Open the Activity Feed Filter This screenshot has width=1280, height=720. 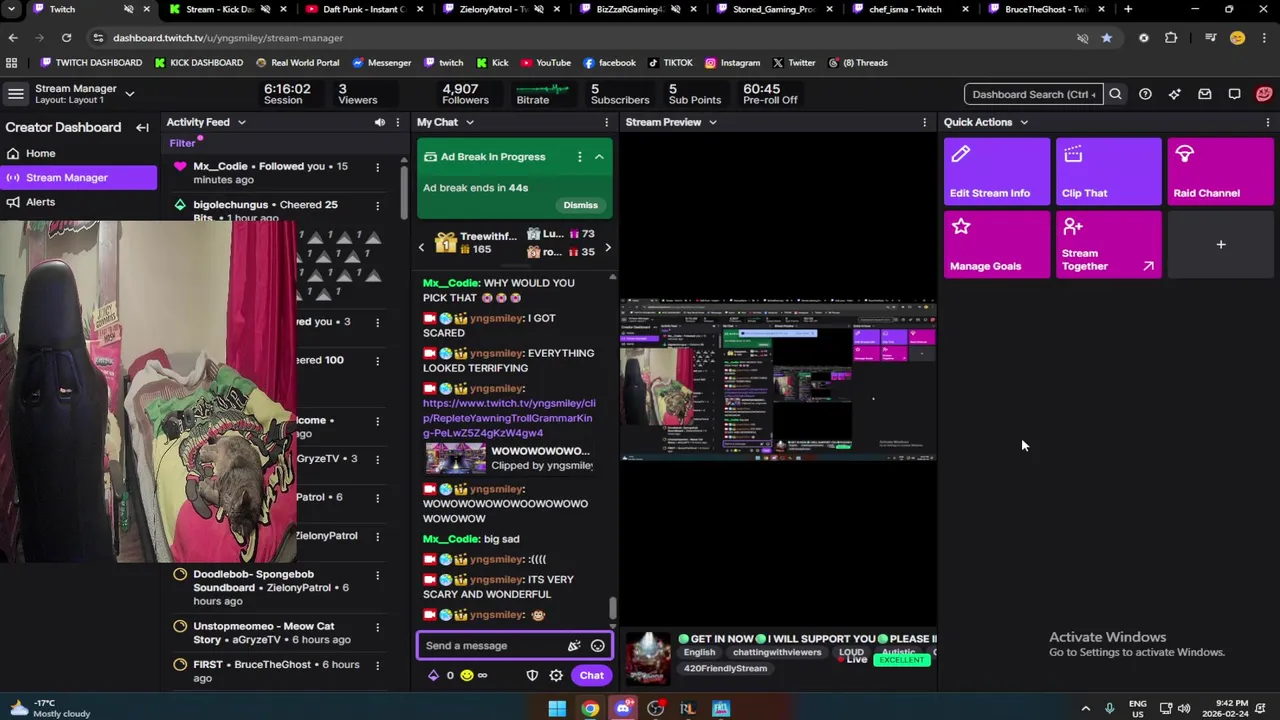[182, 143]
